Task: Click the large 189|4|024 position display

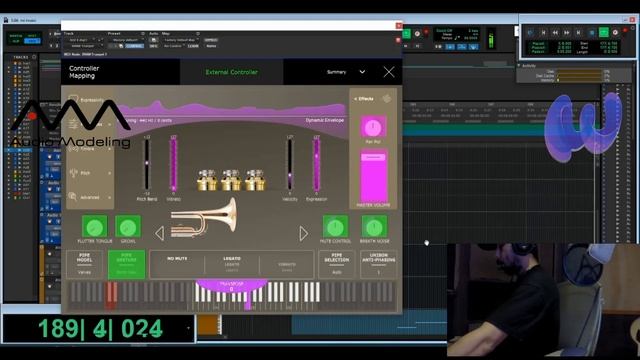Action: (100, 329)
